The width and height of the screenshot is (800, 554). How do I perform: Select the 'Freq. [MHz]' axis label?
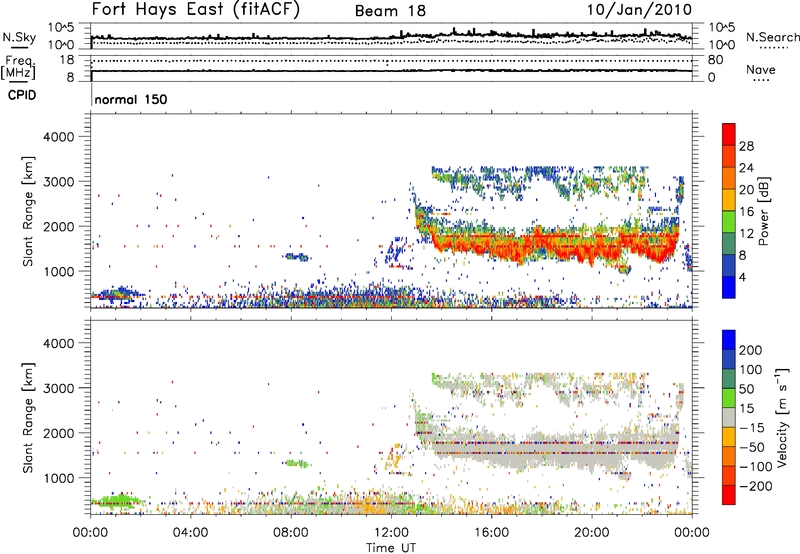pos(19,68)
